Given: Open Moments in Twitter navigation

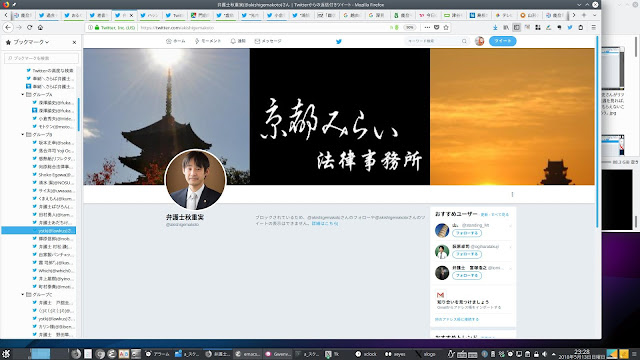Looking at the screenshot, I should [x=208, y=41].
